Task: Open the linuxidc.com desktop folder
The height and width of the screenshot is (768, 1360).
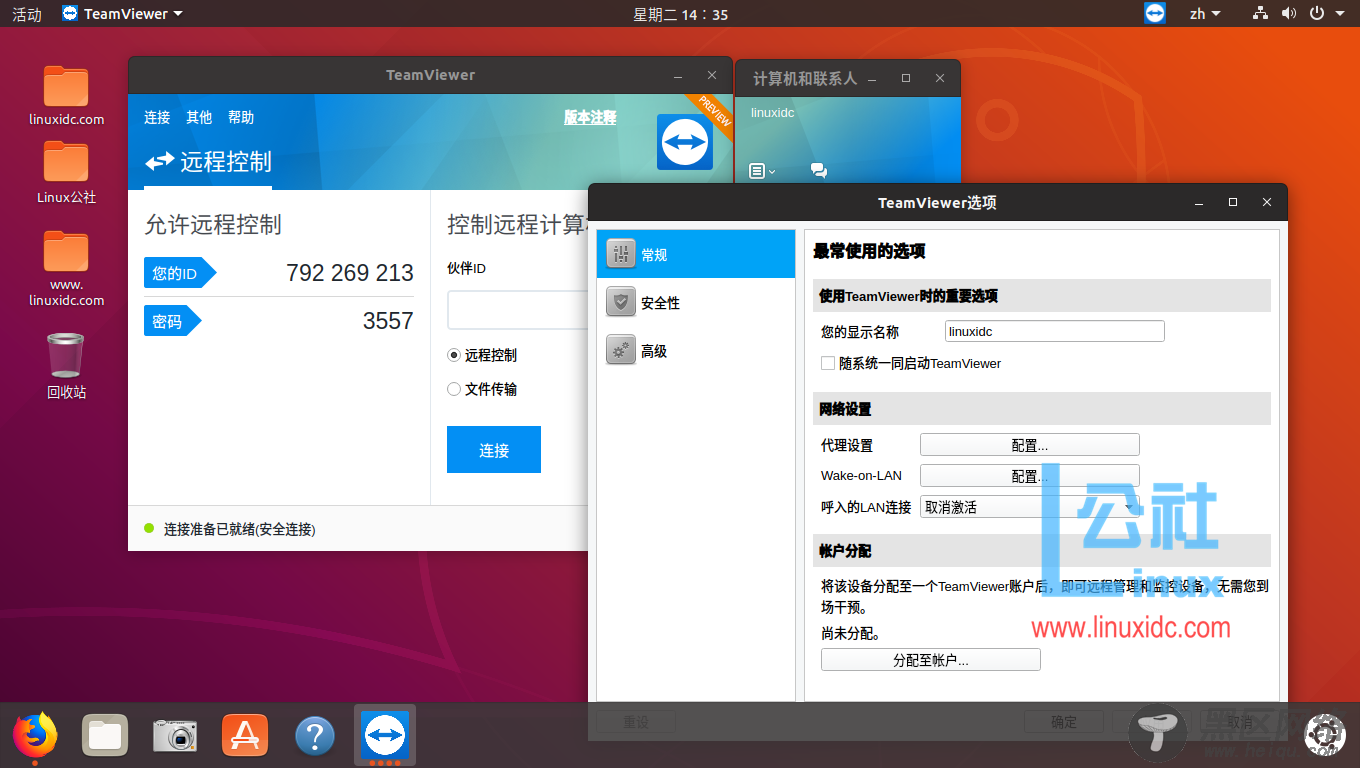Action: [66, 96]
